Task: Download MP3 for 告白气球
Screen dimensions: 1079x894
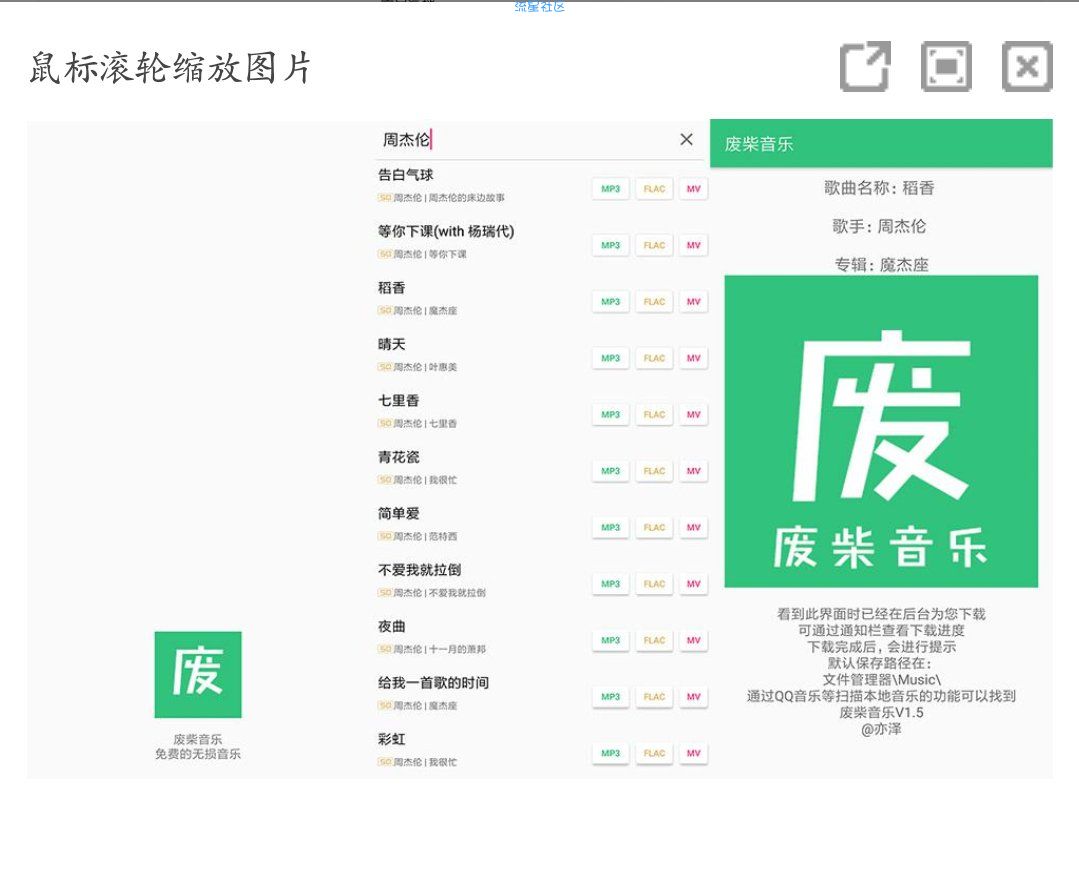Action: (x=610, y=189)
